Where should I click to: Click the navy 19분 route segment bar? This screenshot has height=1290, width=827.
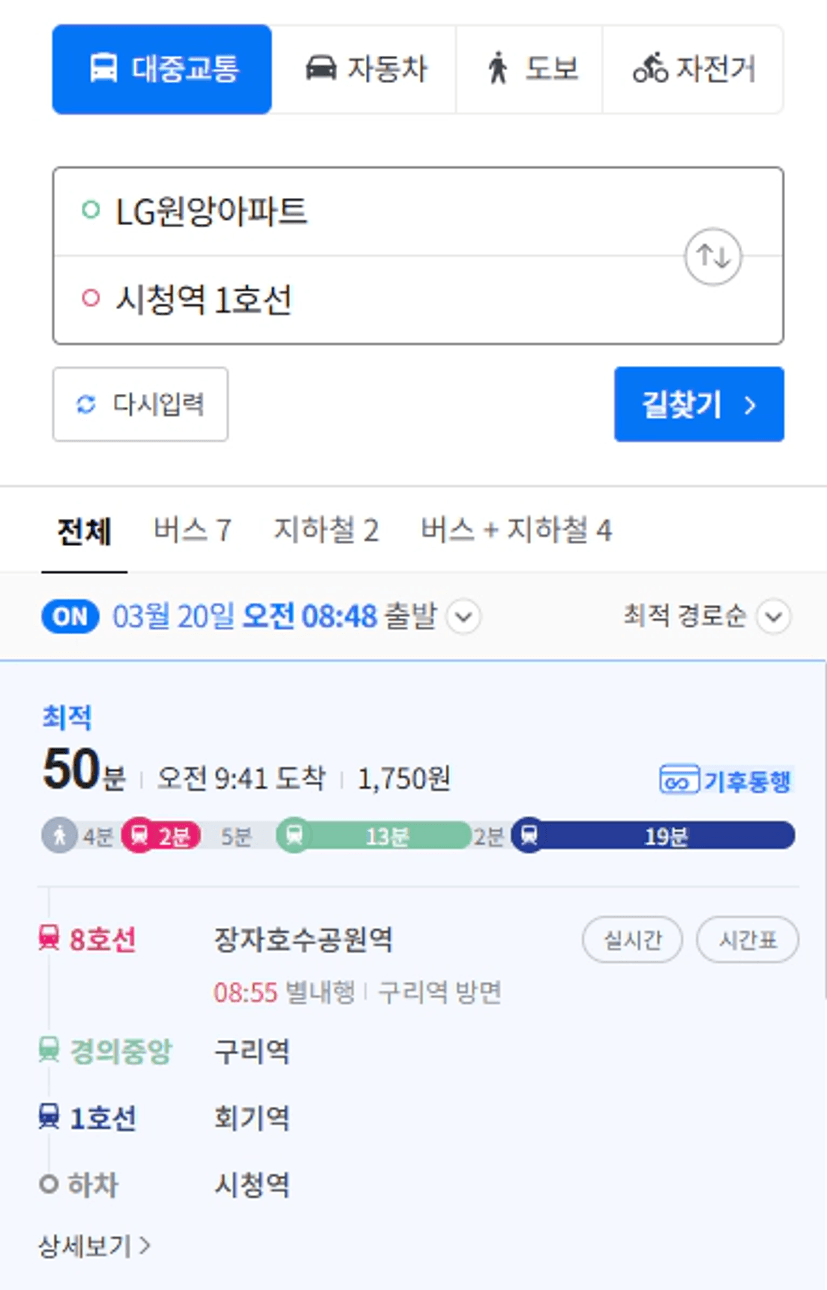pos(653,836)
